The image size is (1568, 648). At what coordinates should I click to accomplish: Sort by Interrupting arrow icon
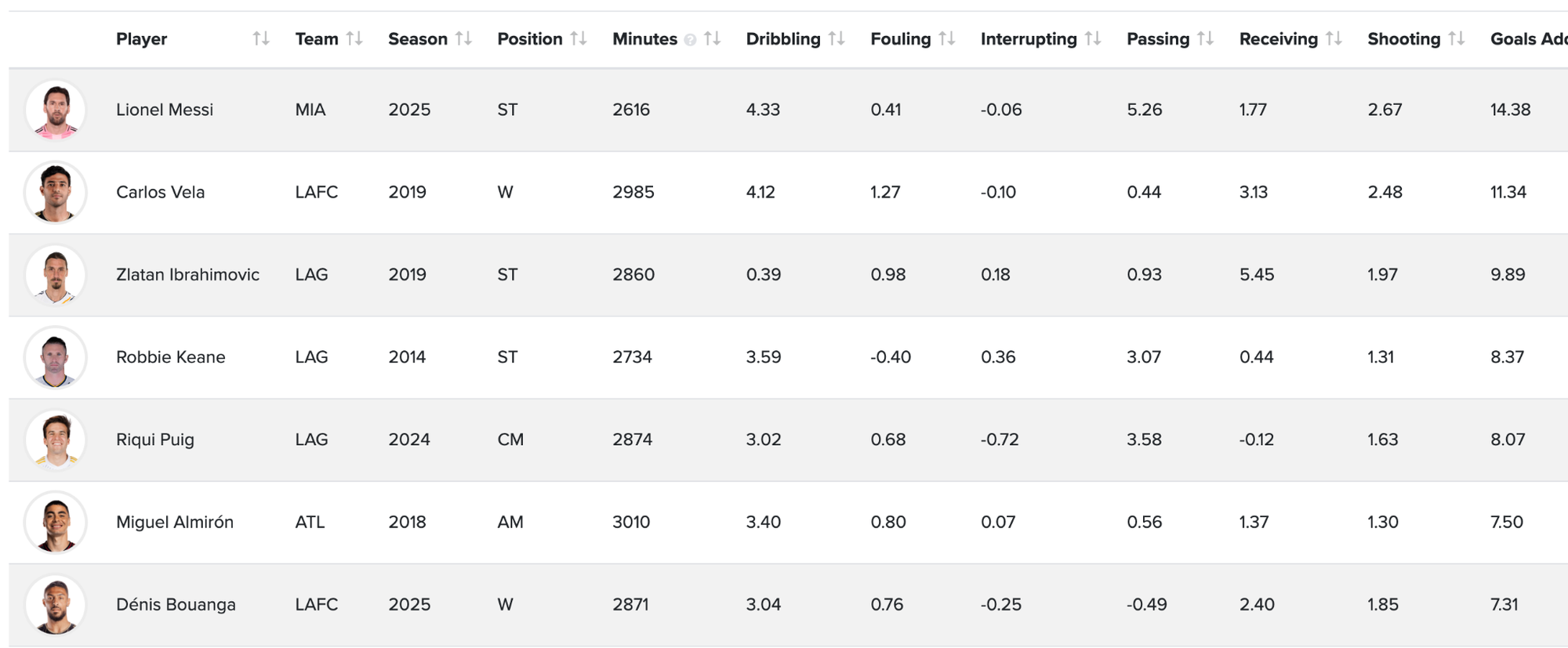tap(1093, 38)
